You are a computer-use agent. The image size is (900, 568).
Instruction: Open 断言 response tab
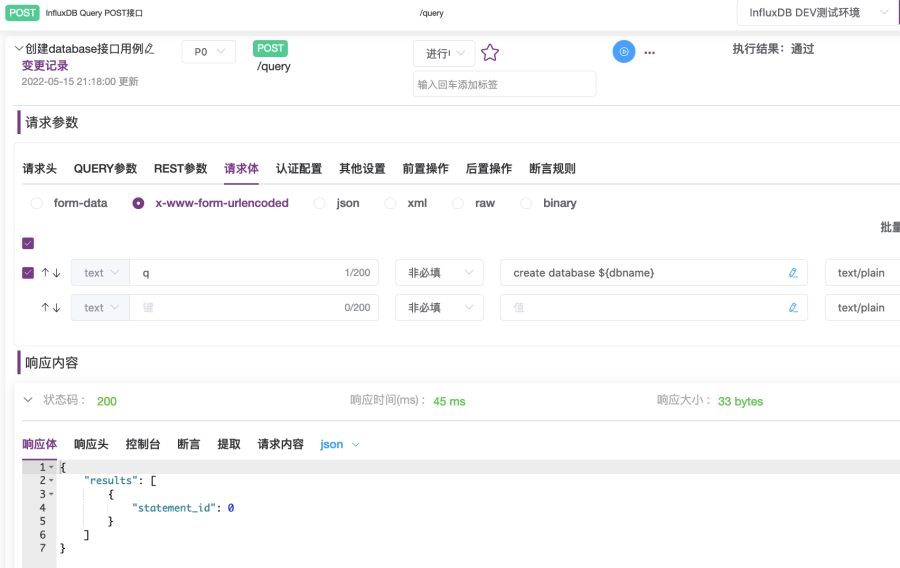(x=188, y=444)
